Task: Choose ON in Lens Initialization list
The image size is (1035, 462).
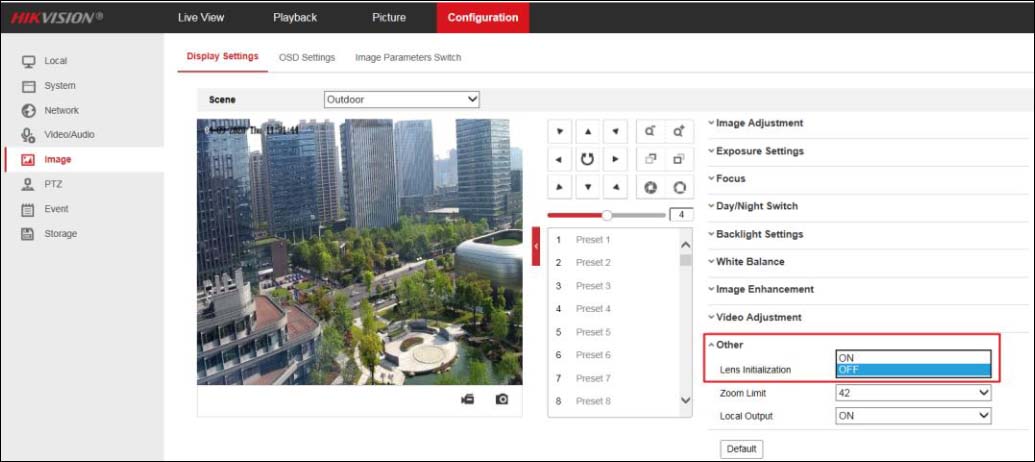Action: (914, 358)
